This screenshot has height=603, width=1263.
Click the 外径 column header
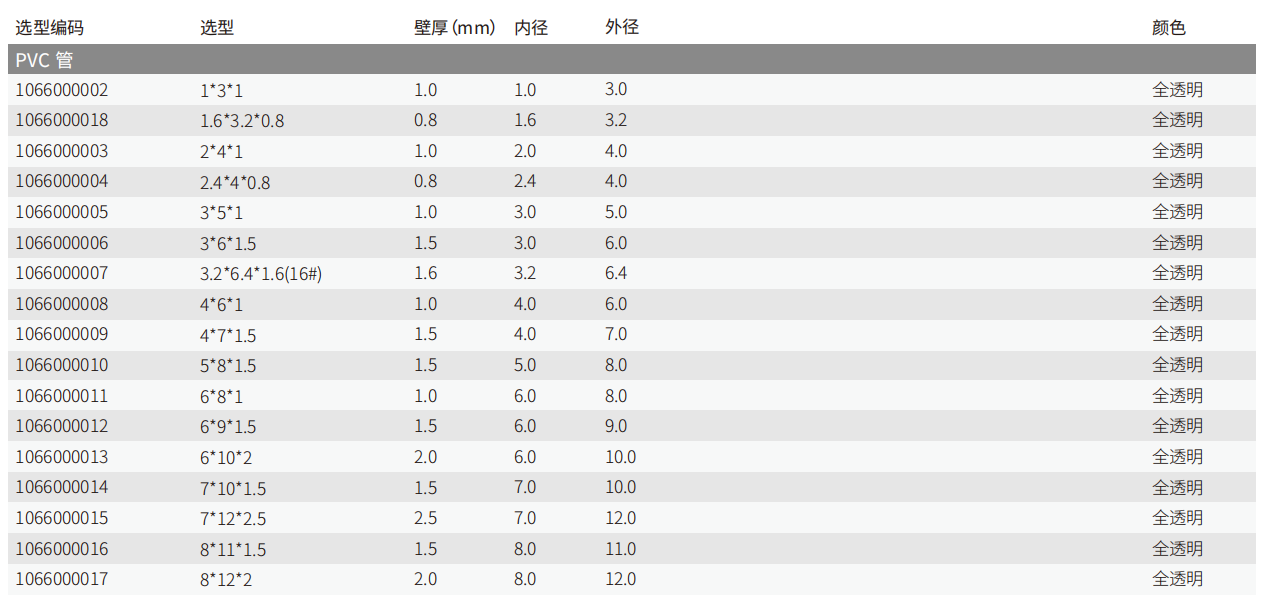click(621, 28)
